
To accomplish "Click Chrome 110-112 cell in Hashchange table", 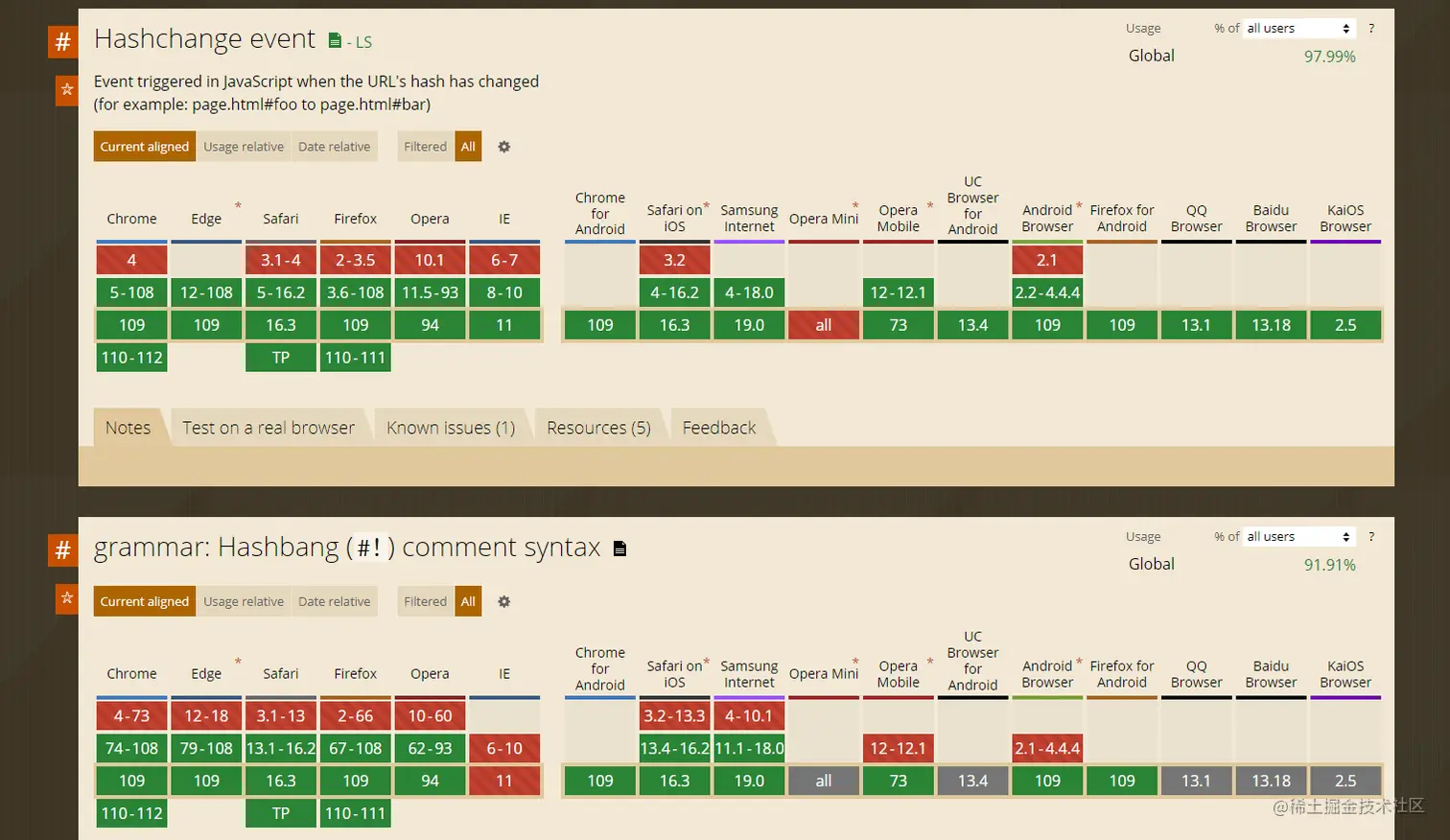I will [x=131, y=358].
